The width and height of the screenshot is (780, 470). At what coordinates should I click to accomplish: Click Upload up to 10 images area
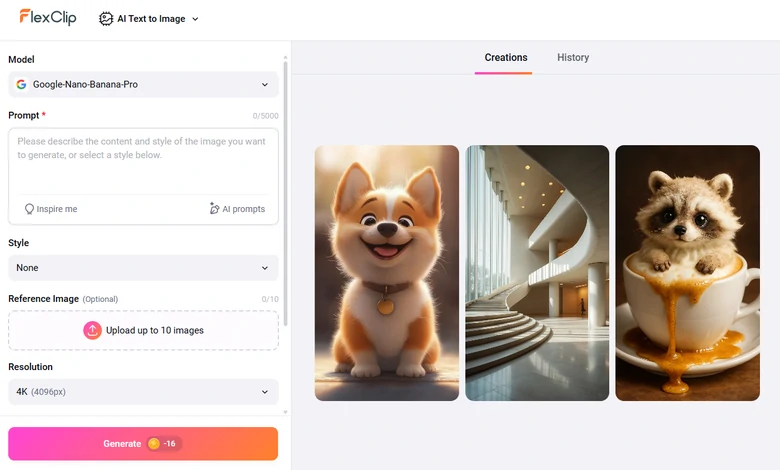(x=143, y=330)
